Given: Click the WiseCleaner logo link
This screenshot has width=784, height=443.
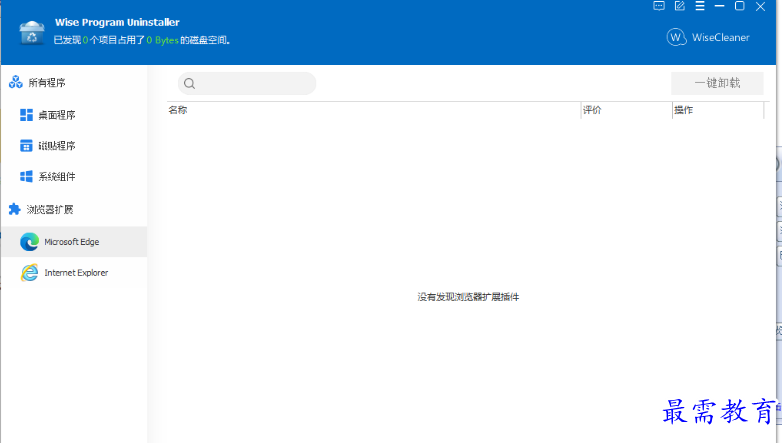Looking at the screenshot, I should [x=708, y=38].
